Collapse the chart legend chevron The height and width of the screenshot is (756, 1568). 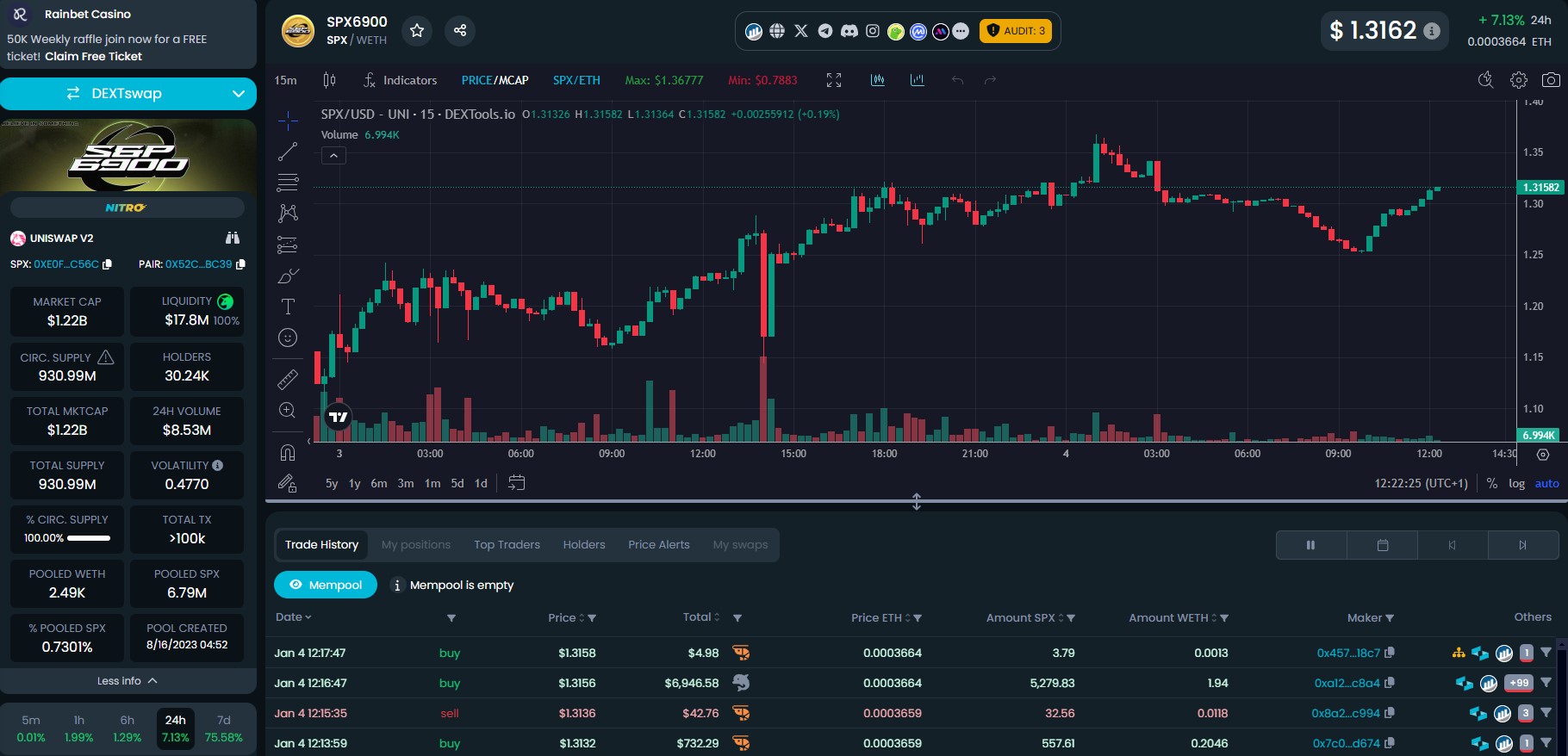[x=333, y=156]
